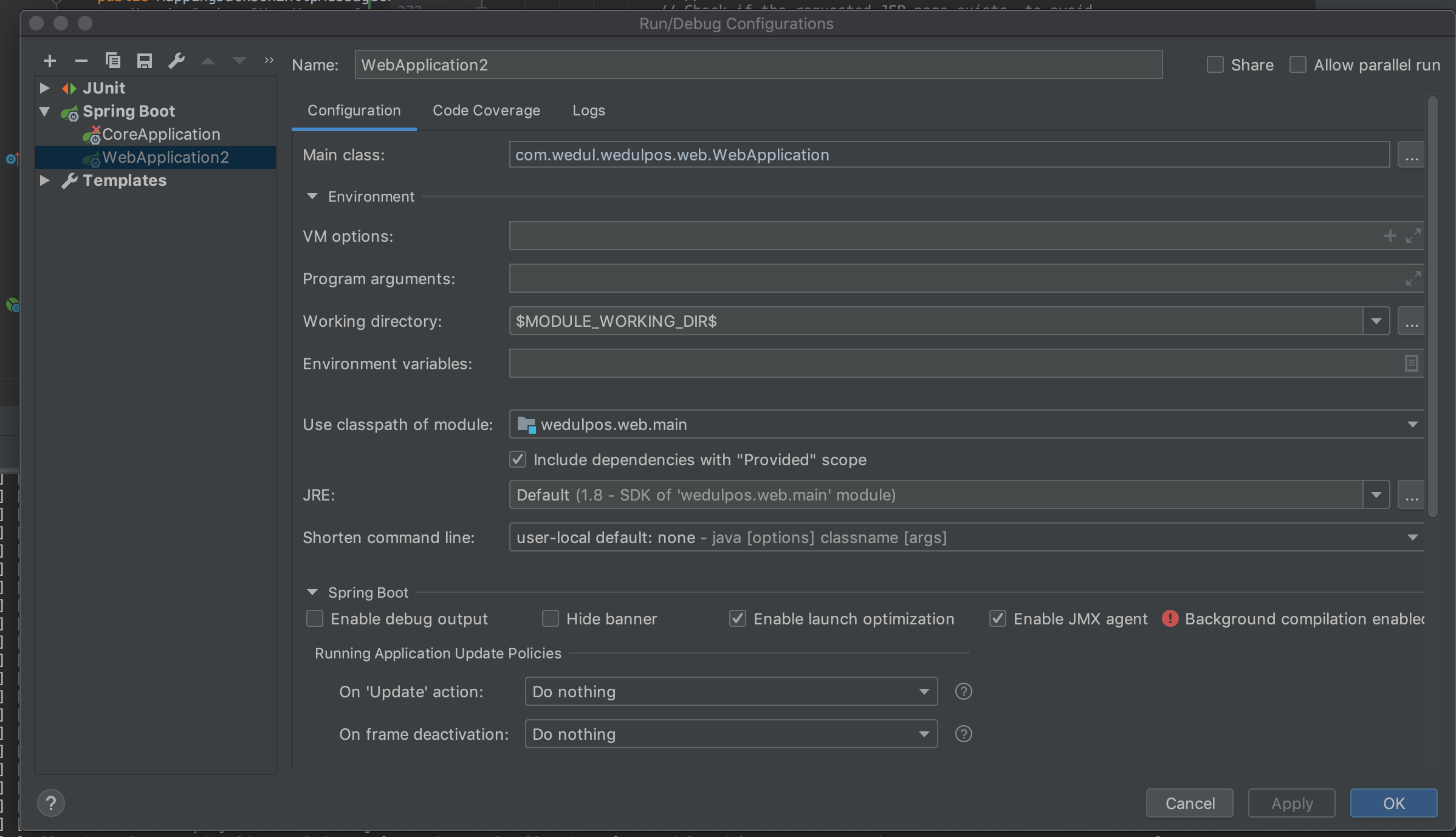Viewport: 1456px width, 837px height.
Task: Switch to the Code Coverage tab
Action: pyautogui.click(x=486, y=111)
